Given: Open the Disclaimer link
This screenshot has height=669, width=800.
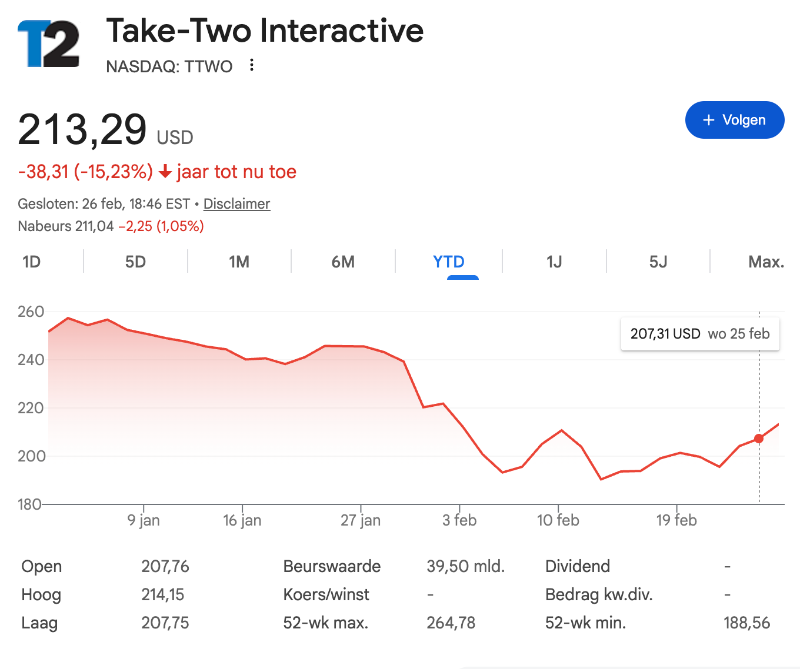Looking at the screenshot, I should pos(237,204).
